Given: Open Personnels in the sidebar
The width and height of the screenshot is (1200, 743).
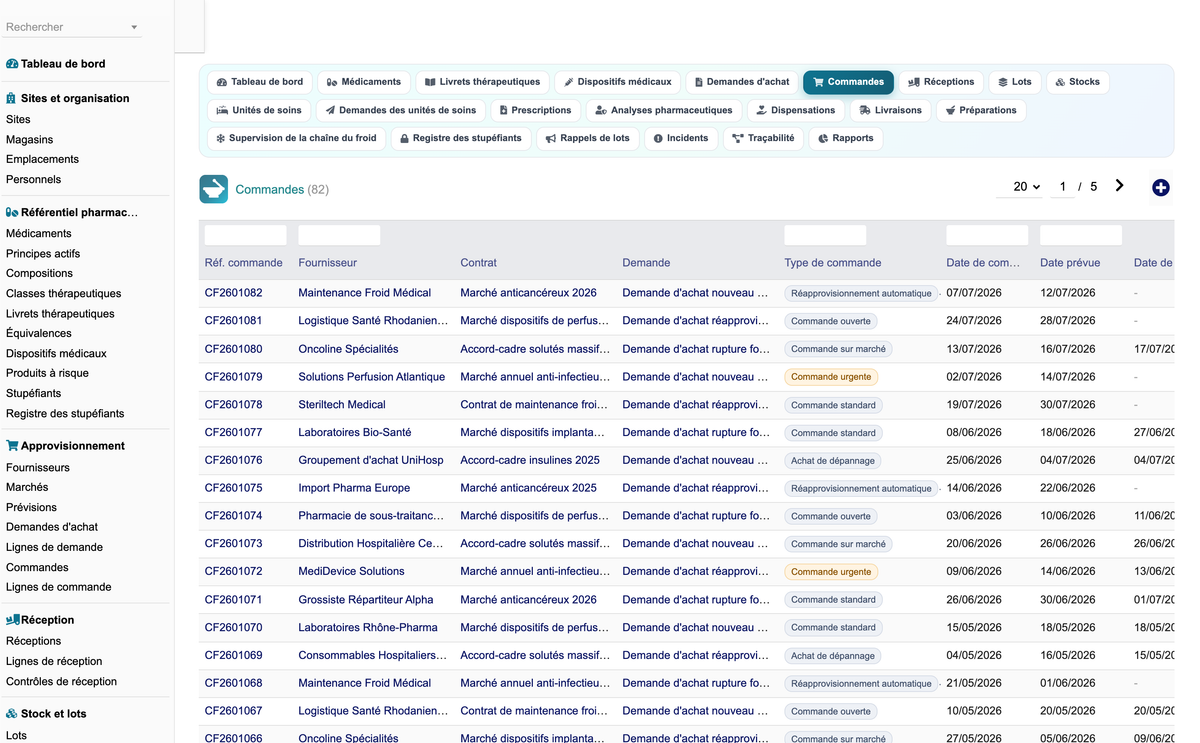Looking at the screenshot, I should [x=33, y=179].
